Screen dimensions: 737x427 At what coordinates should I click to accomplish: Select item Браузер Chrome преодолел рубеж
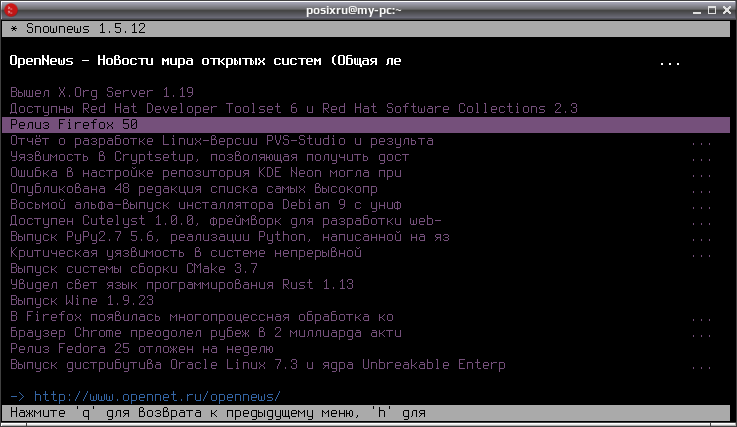pos(206,332)
